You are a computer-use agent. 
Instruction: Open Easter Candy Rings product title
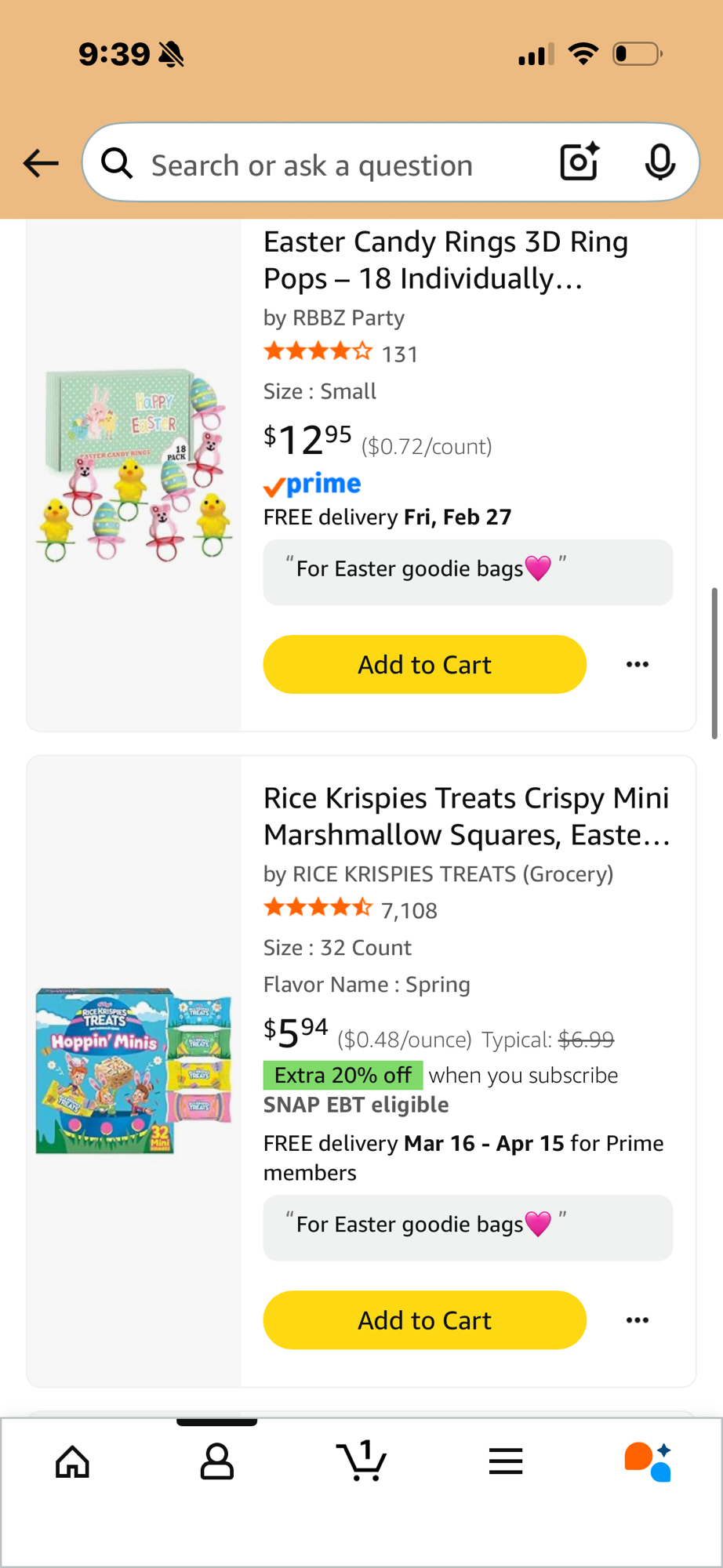click(445, 260)
